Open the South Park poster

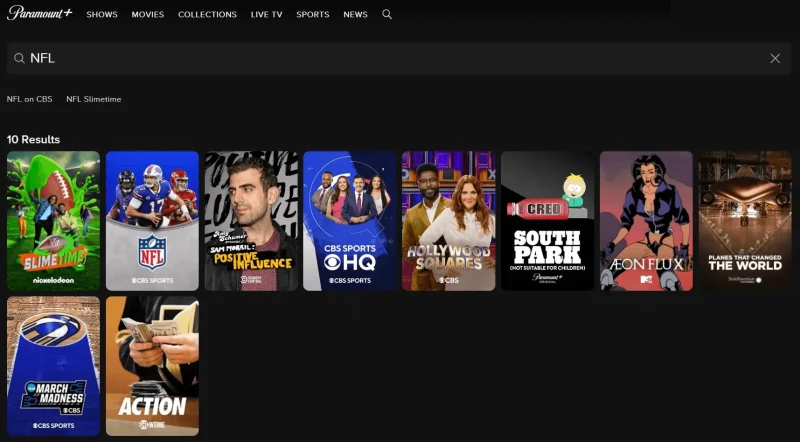547,221
